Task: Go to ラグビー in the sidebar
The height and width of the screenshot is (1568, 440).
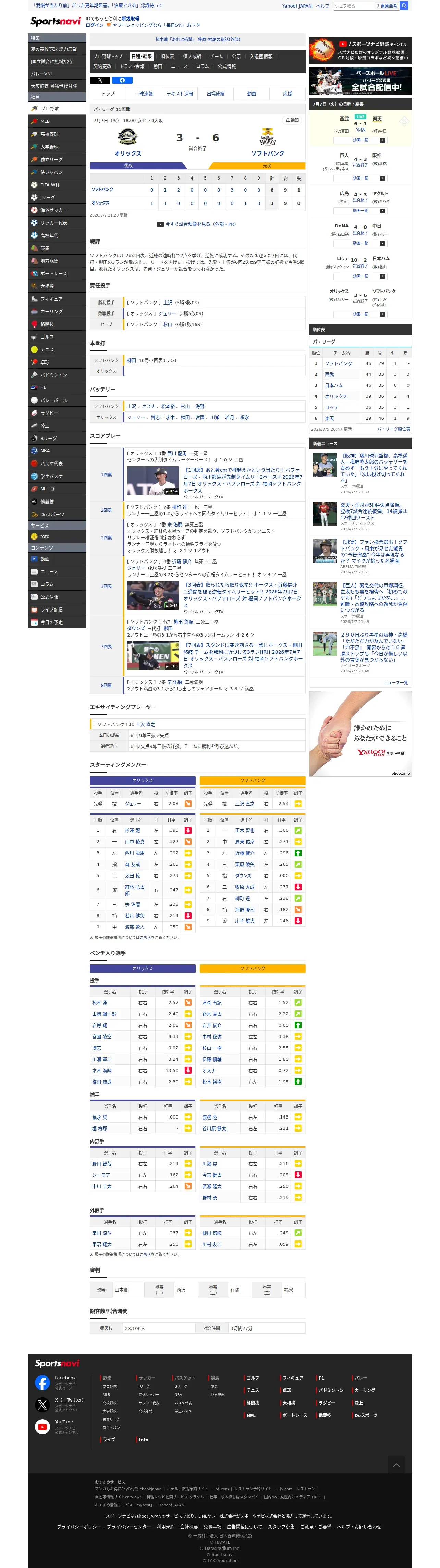Action: click(57, 413)
